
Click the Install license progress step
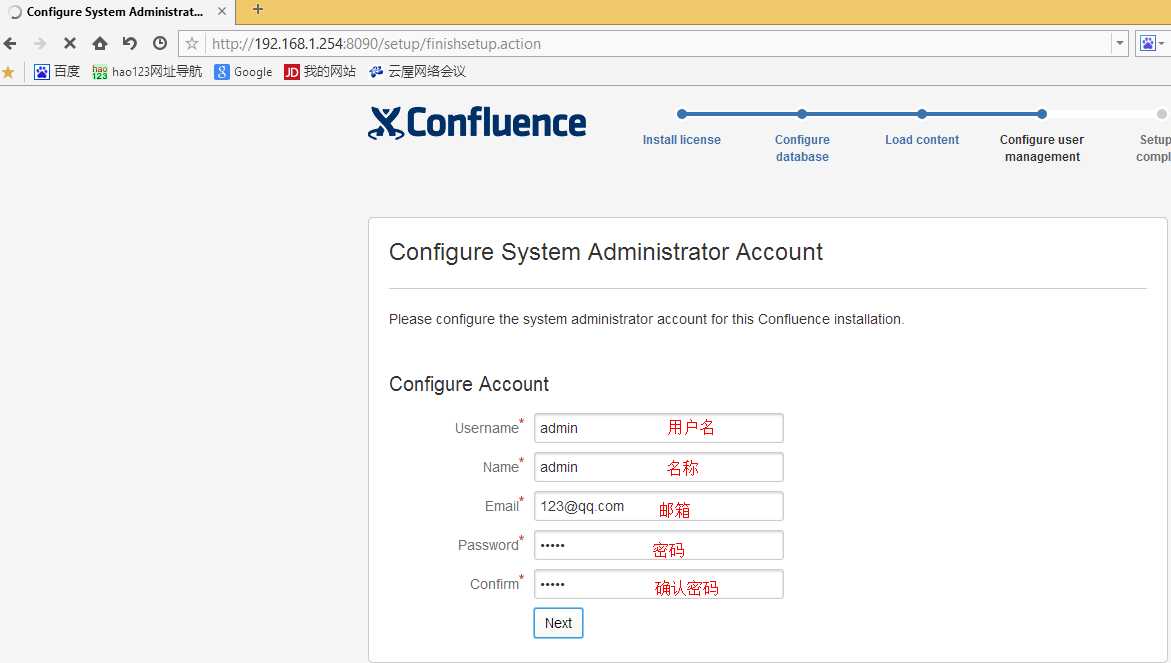click(x=681, y=140)
